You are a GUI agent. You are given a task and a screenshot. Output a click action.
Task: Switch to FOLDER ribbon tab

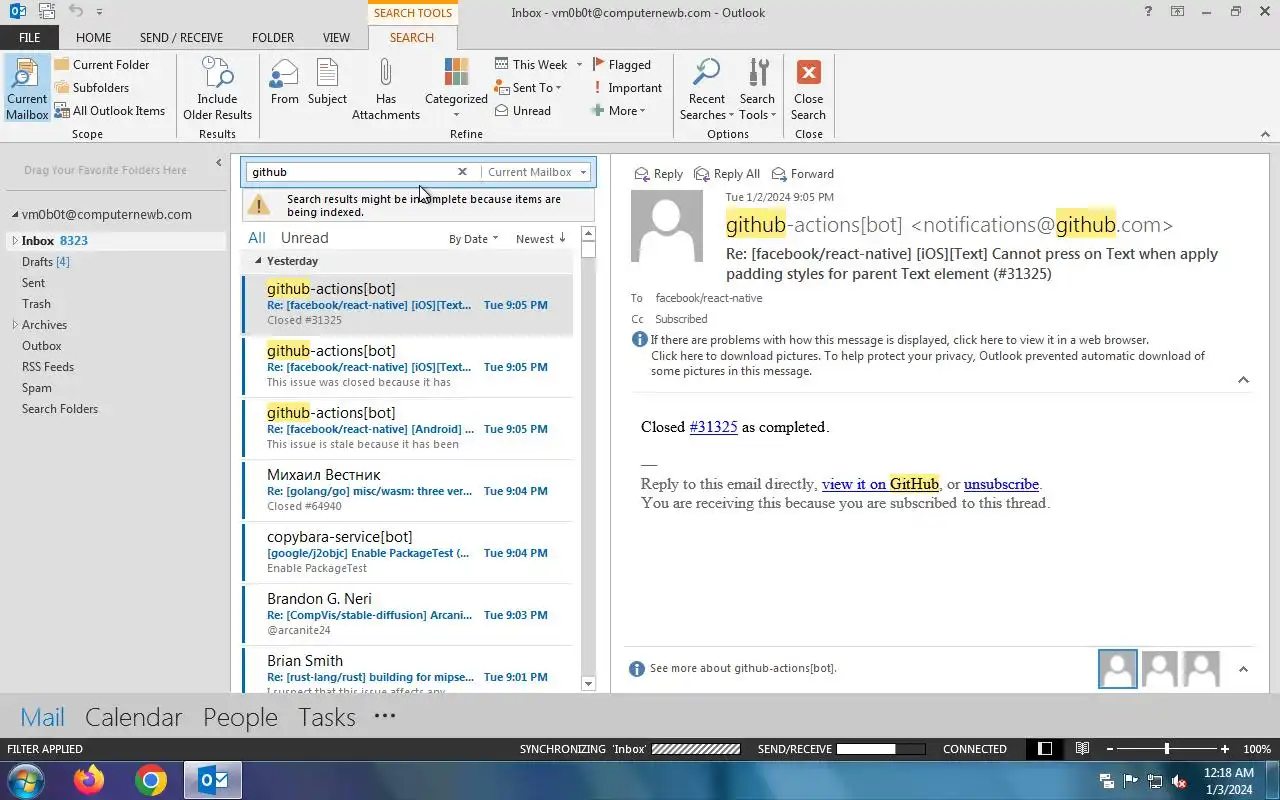pyautogui.click(x=273, y=38)
